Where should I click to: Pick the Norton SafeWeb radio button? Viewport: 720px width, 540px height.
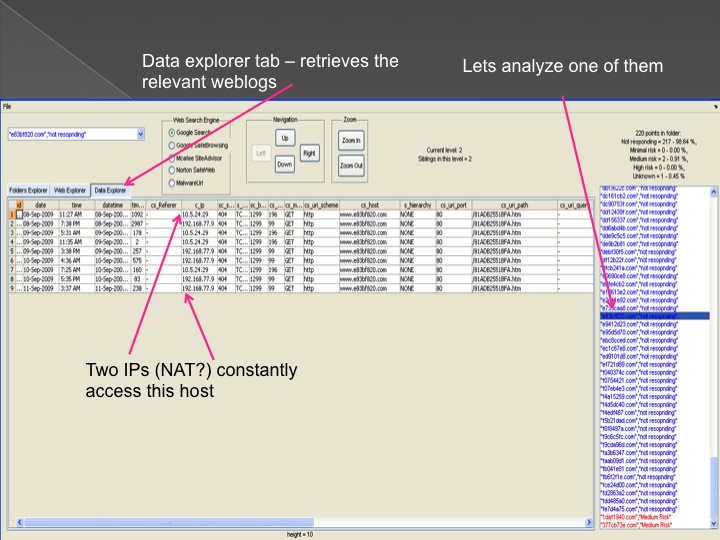(172, 170)
